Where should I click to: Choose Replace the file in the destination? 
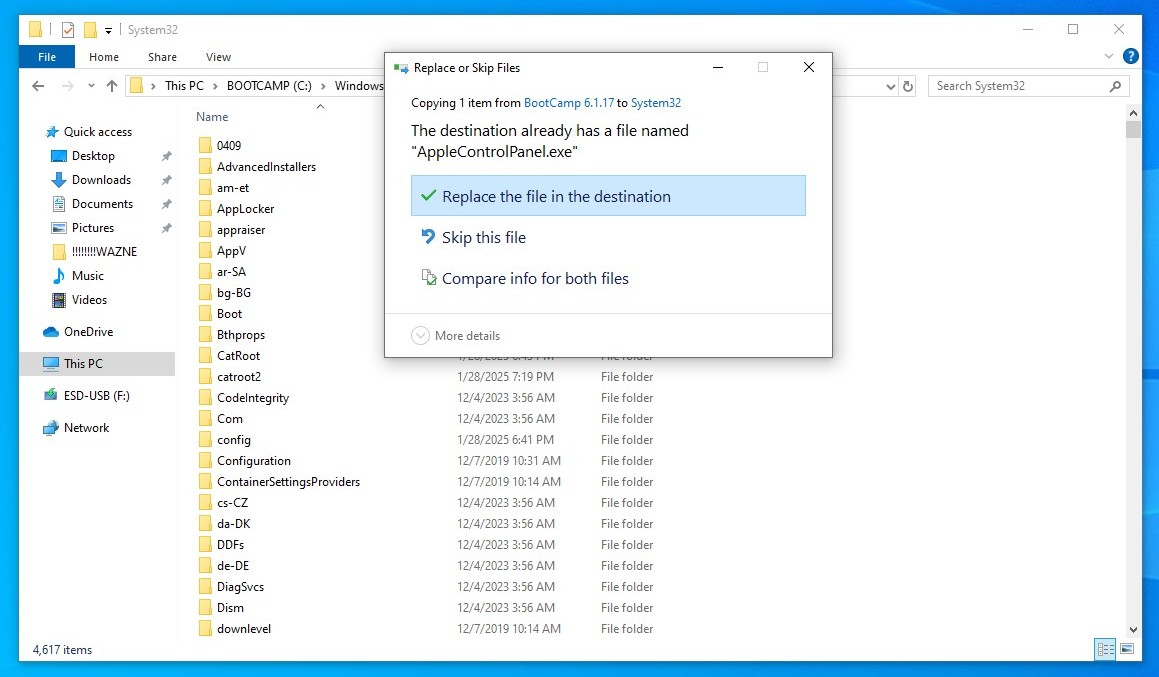point(608,196)
